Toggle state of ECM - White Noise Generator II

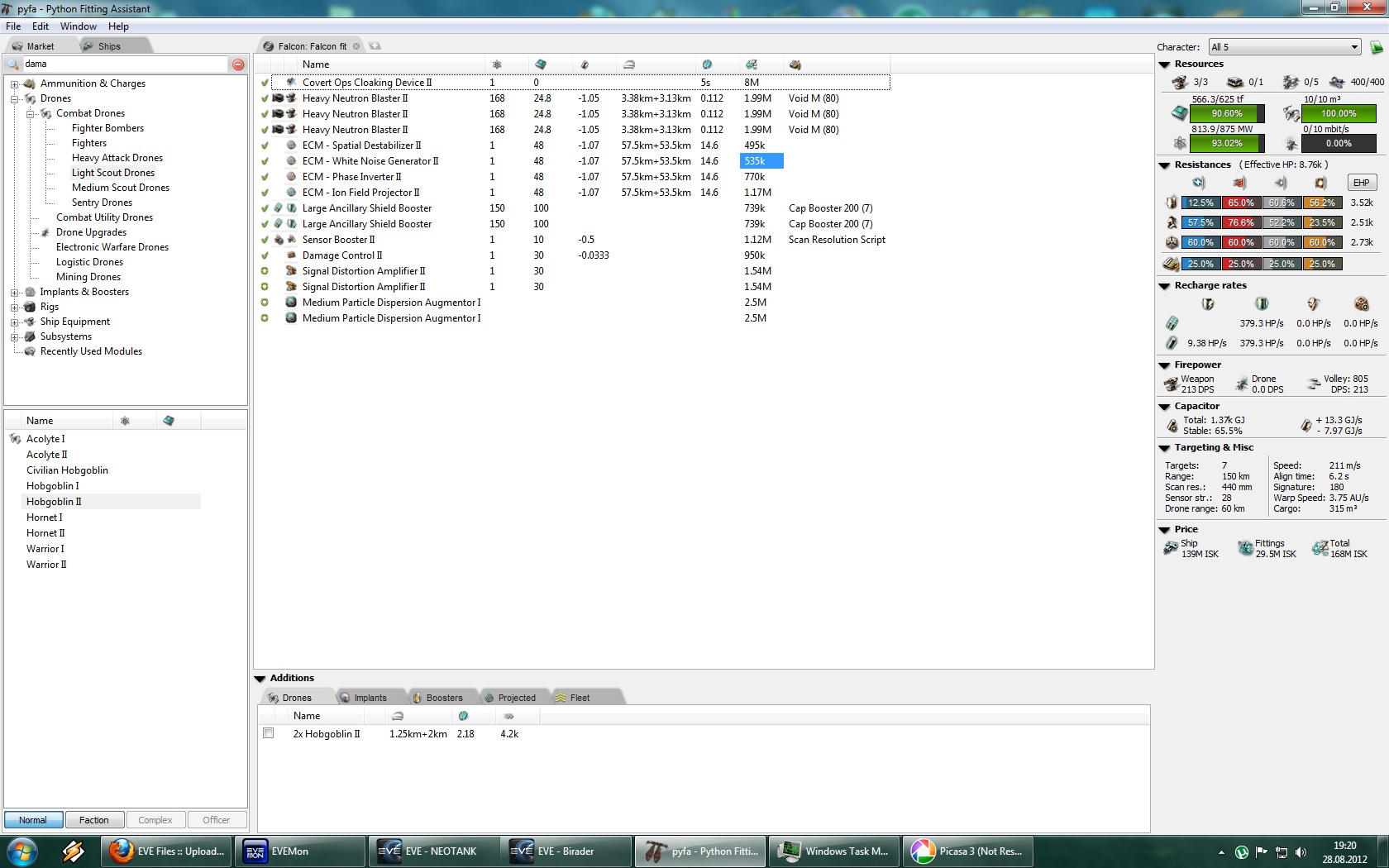point(265,161)
